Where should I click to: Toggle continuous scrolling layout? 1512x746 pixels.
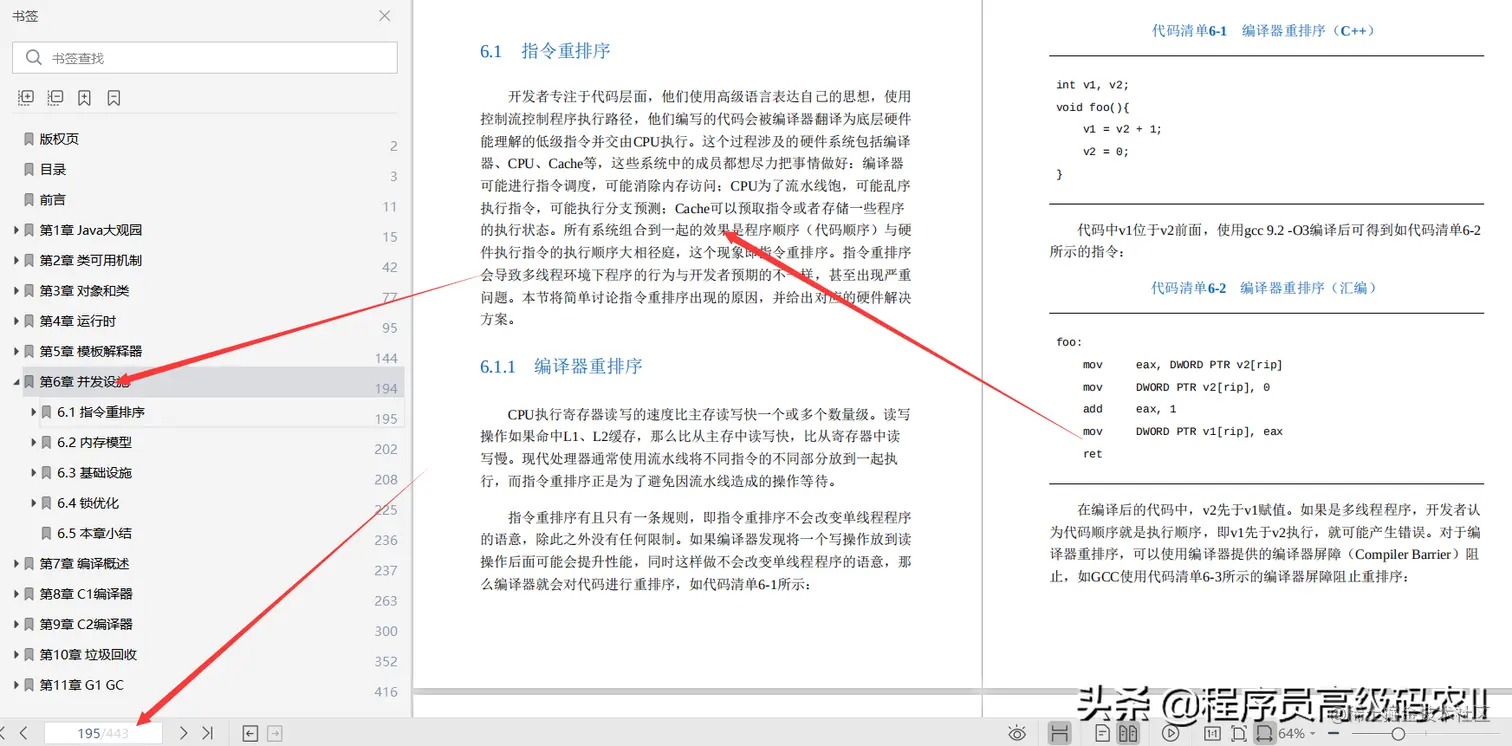[1058, 733]
